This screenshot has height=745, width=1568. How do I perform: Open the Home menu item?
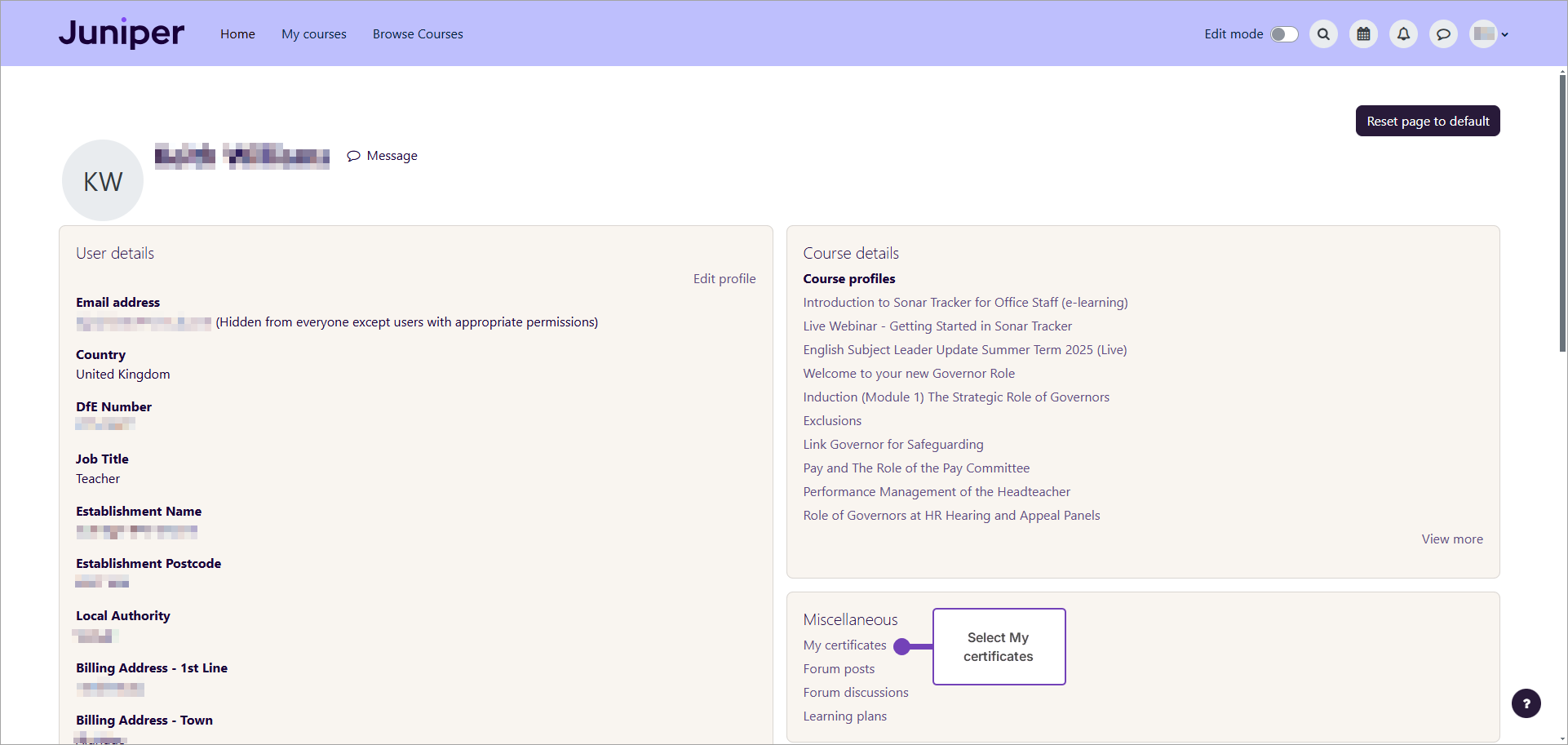point(237,33)
